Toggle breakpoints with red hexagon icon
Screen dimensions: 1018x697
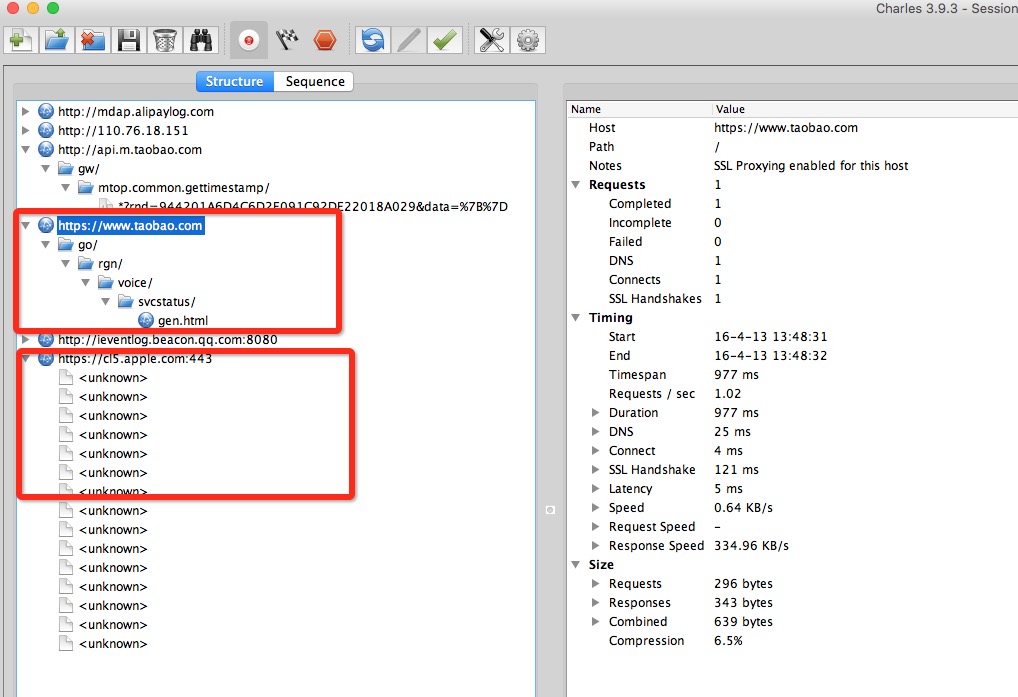point(325,40)
